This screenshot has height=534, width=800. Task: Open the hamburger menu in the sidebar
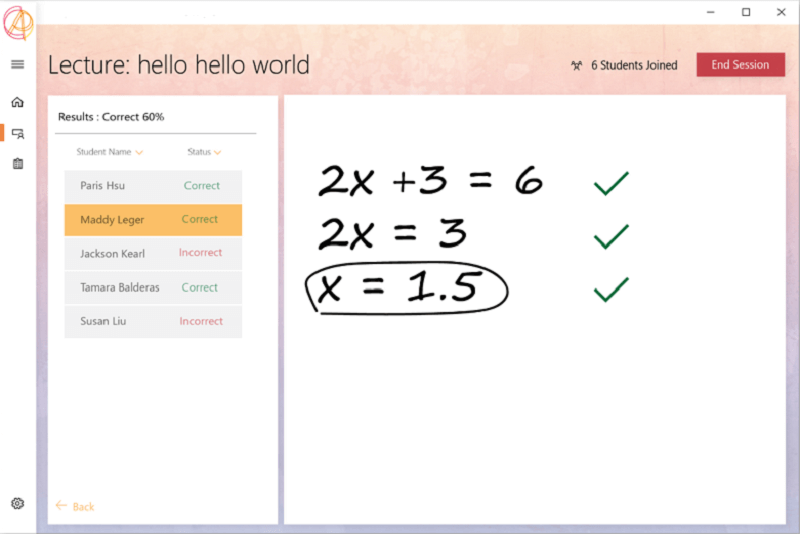coord(17,64)
